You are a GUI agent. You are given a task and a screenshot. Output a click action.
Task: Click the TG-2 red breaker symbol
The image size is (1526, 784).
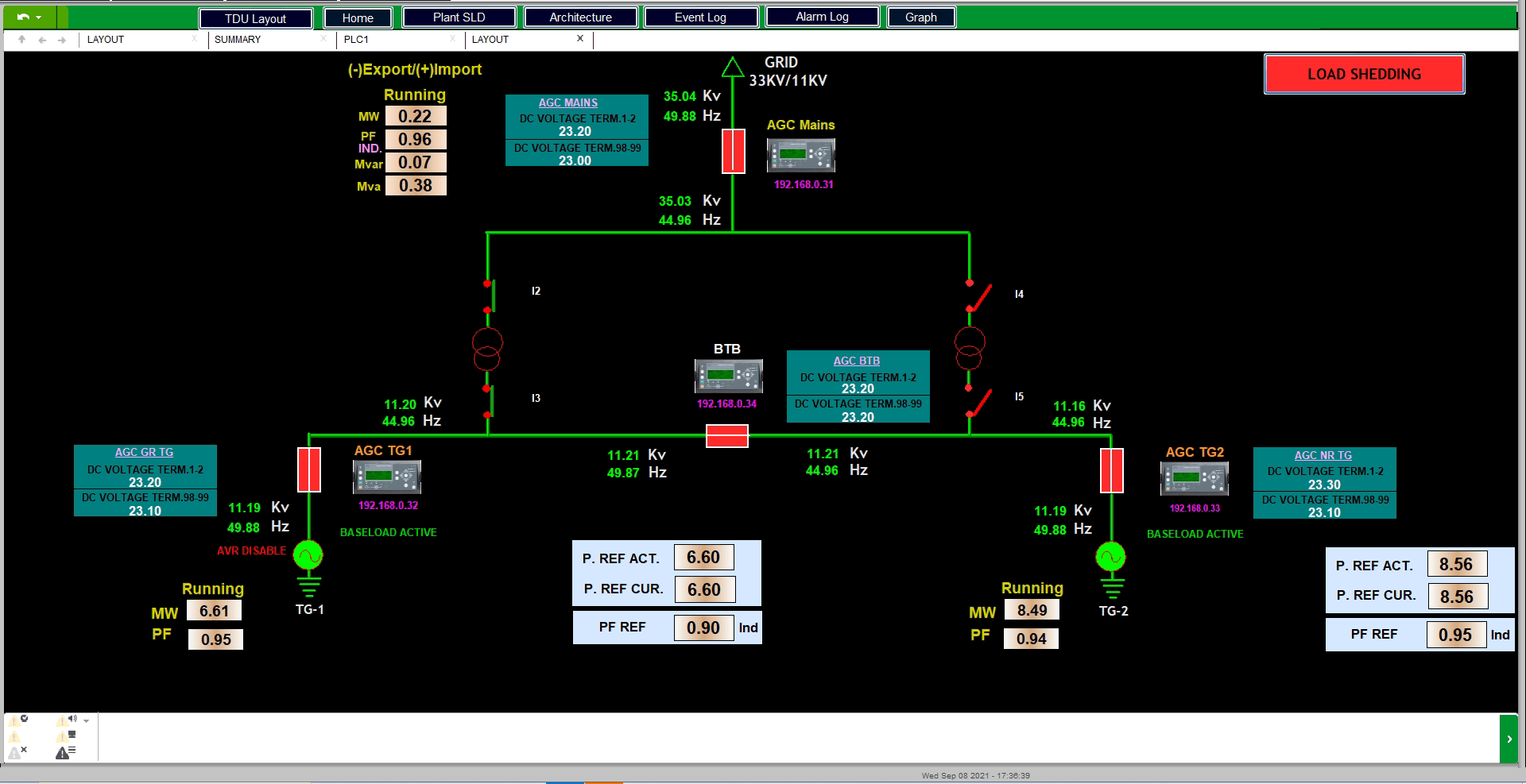tap(1111, 470)
